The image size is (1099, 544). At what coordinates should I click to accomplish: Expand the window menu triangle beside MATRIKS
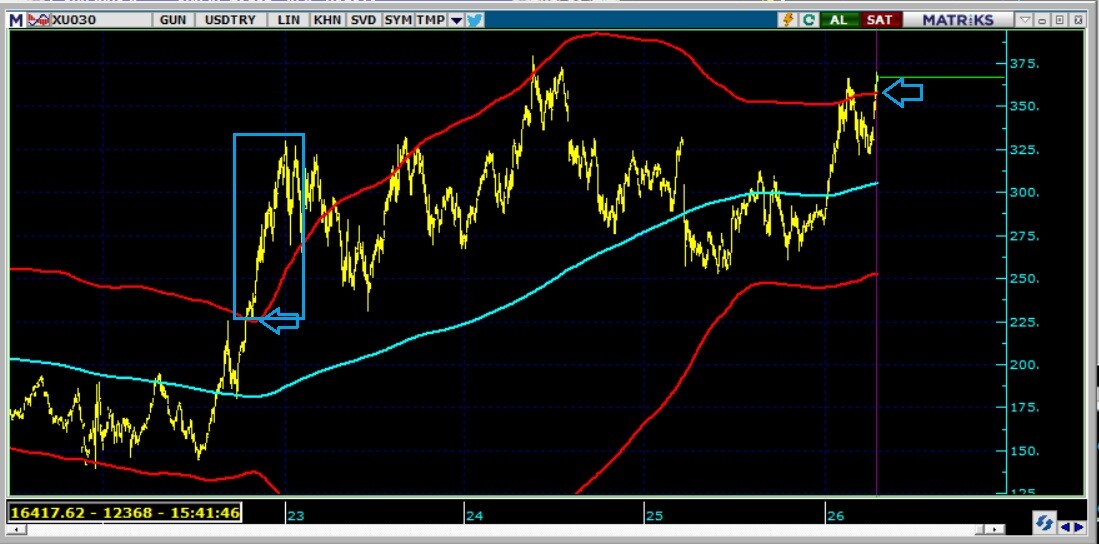coord(1025,20)
